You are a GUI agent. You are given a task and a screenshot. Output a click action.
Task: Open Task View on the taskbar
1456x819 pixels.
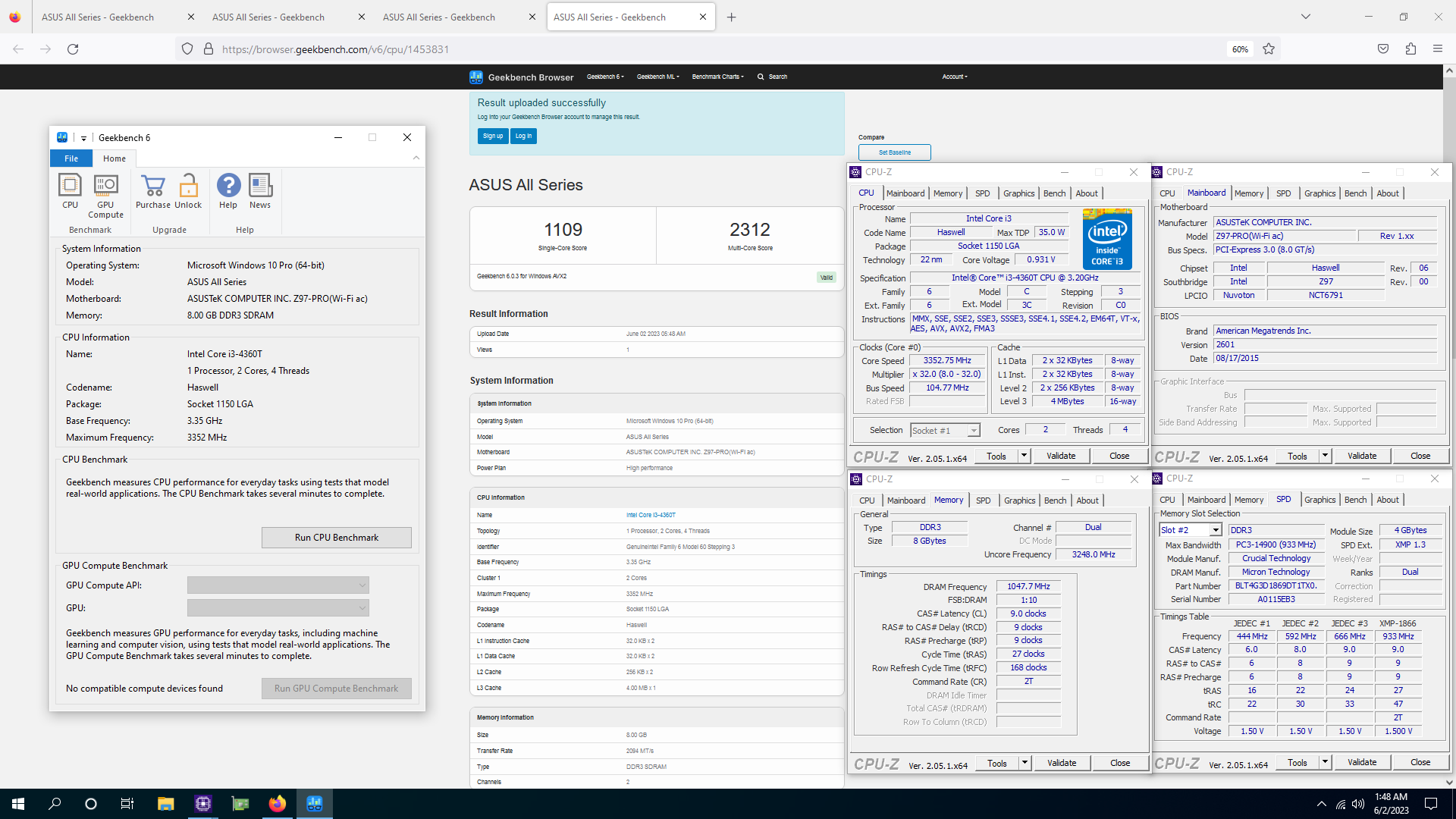pyautogui.click(x=127, y=804)
